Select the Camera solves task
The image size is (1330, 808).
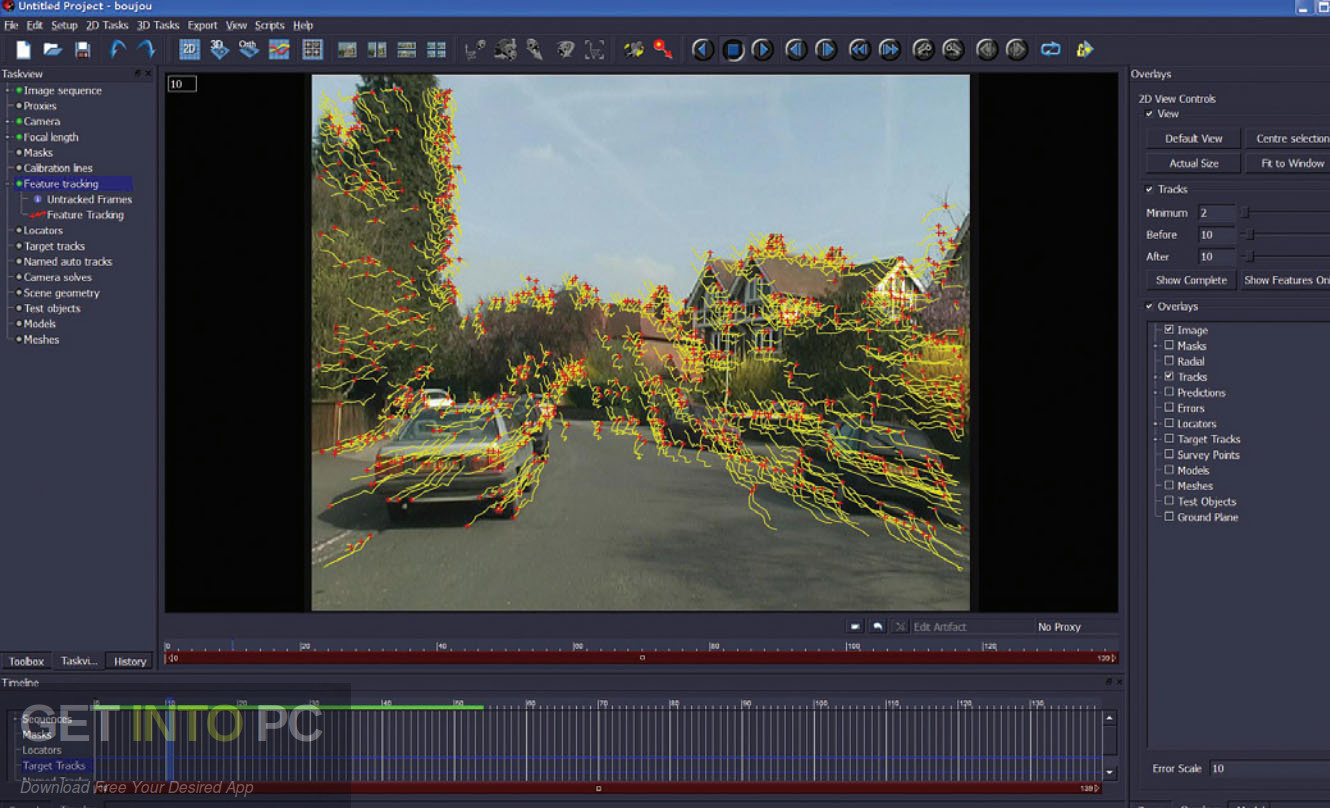point(58,277)
